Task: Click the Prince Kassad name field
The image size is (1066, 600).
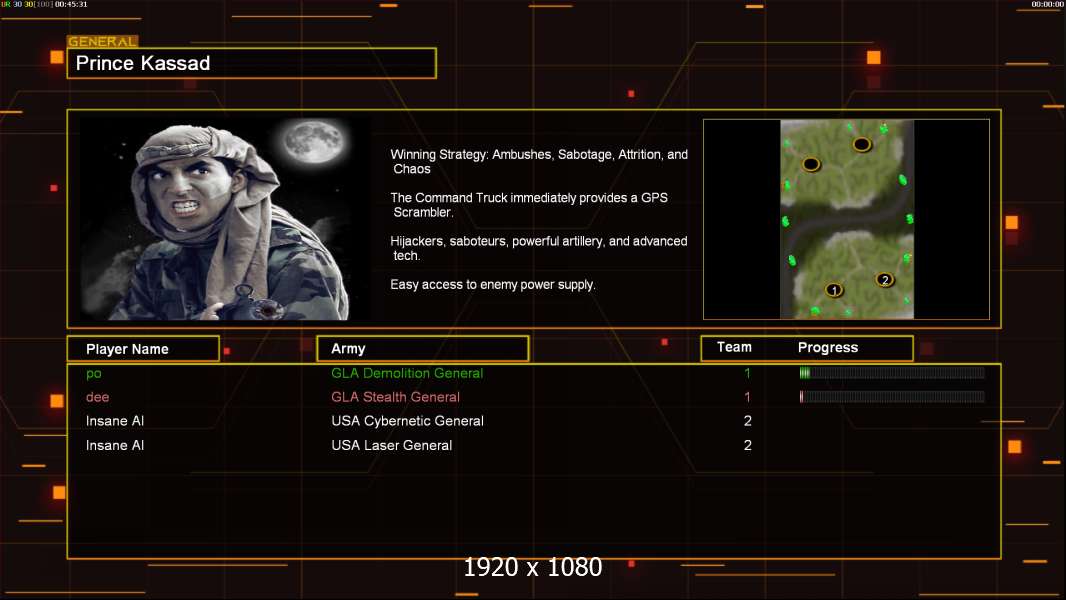Action: (x=252, y=63)
